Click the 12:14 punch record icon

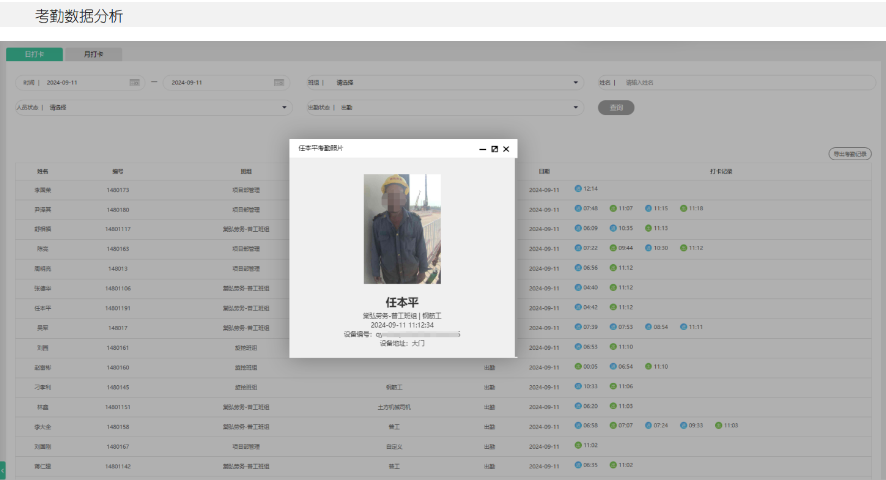(578, 188)
